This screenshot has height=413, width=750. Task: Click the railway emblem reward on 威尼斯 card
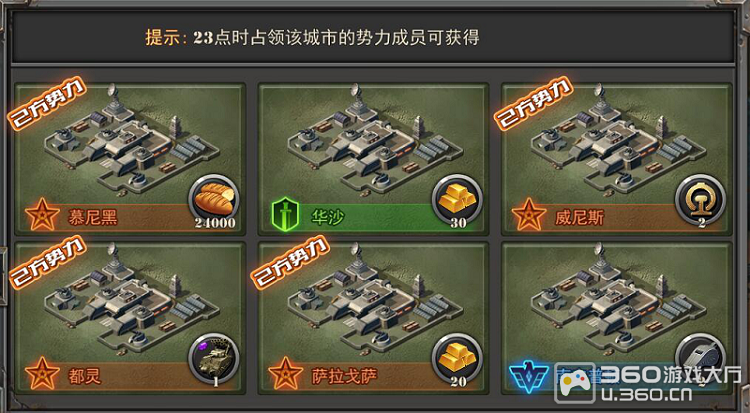(700, 200)
